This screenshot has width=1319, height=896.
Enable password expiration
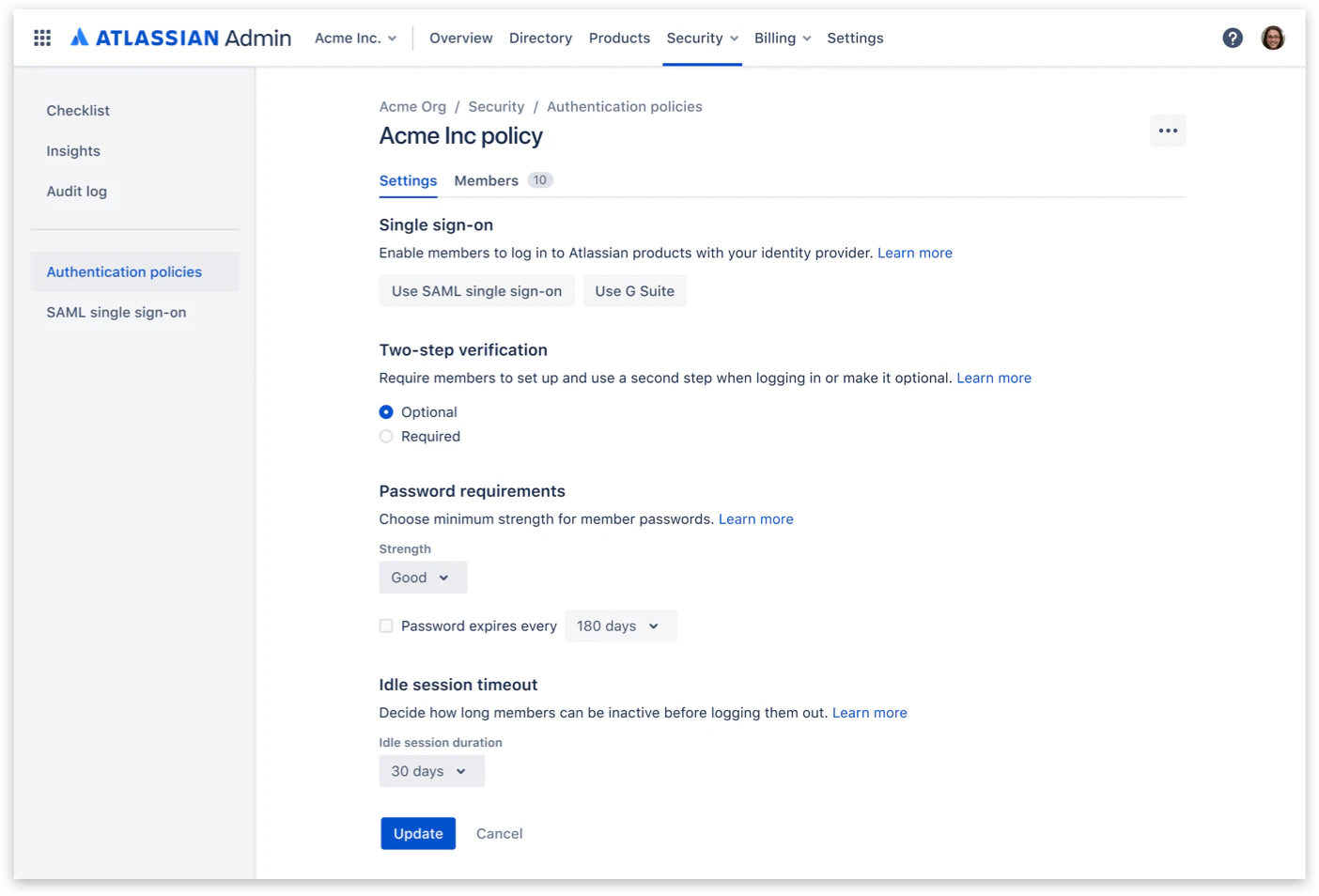coord(386,626)
